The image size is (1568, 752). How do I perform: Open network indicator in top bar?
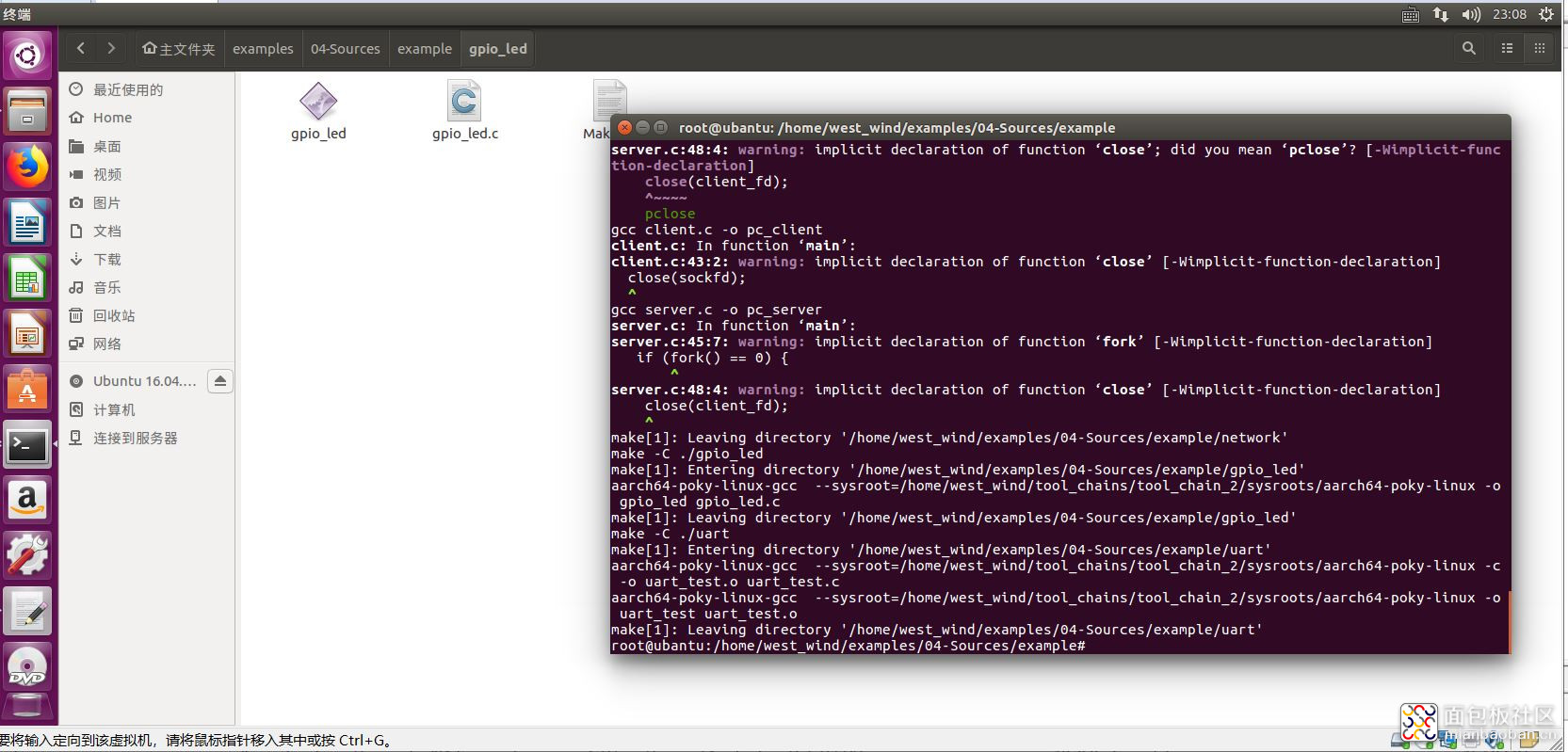point(1441,14)
